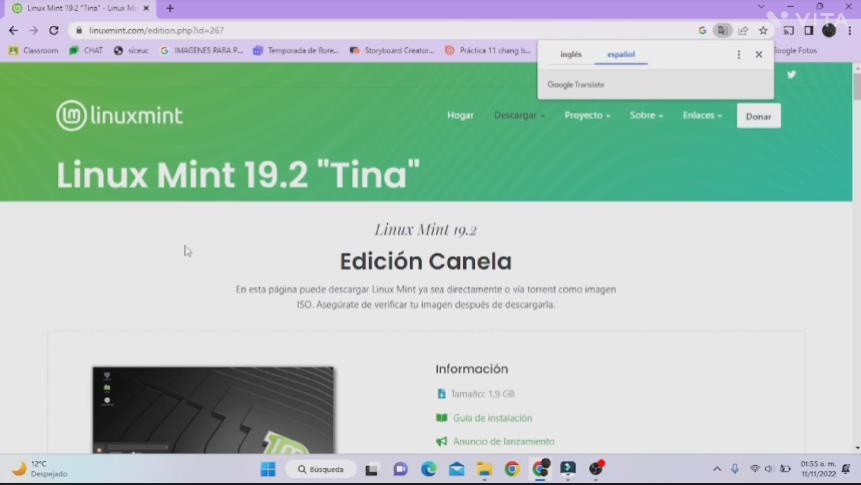This screenshot has height=485, width=861.
Task: Expand the Proyecto menu
Action: [x=587, y=115]
